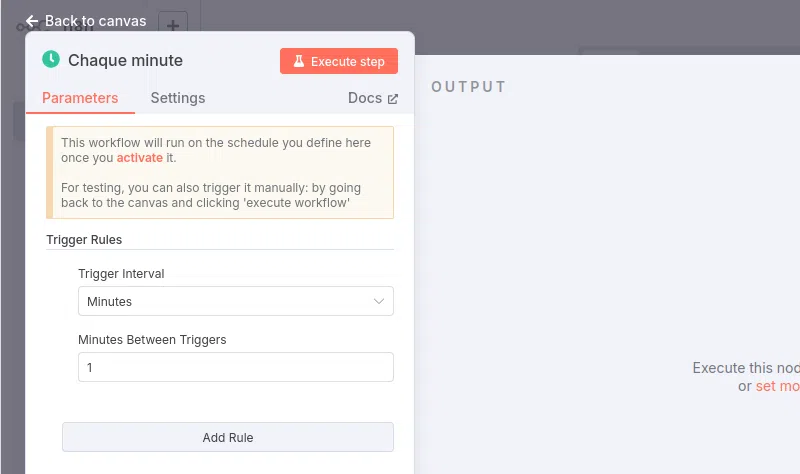Focus the Minutes Between Triggers input field

coord(236,367)
